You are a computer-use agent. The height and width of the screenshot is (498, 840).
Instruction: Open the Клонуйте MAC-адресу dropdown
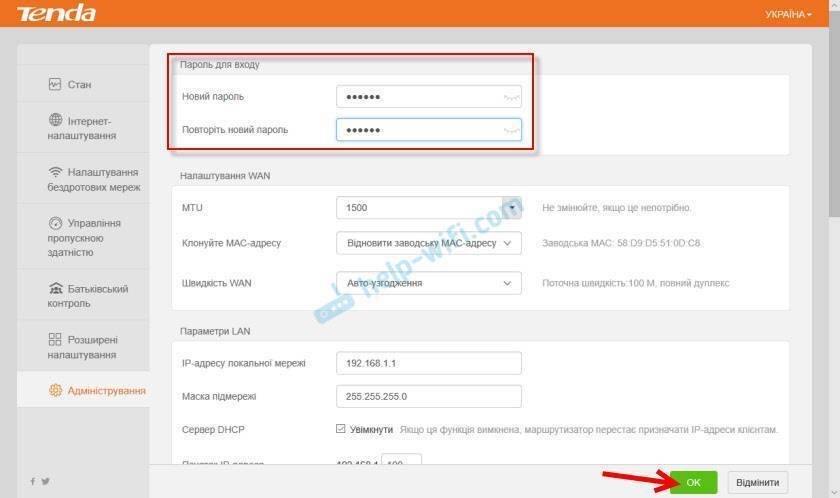[429, 243]
